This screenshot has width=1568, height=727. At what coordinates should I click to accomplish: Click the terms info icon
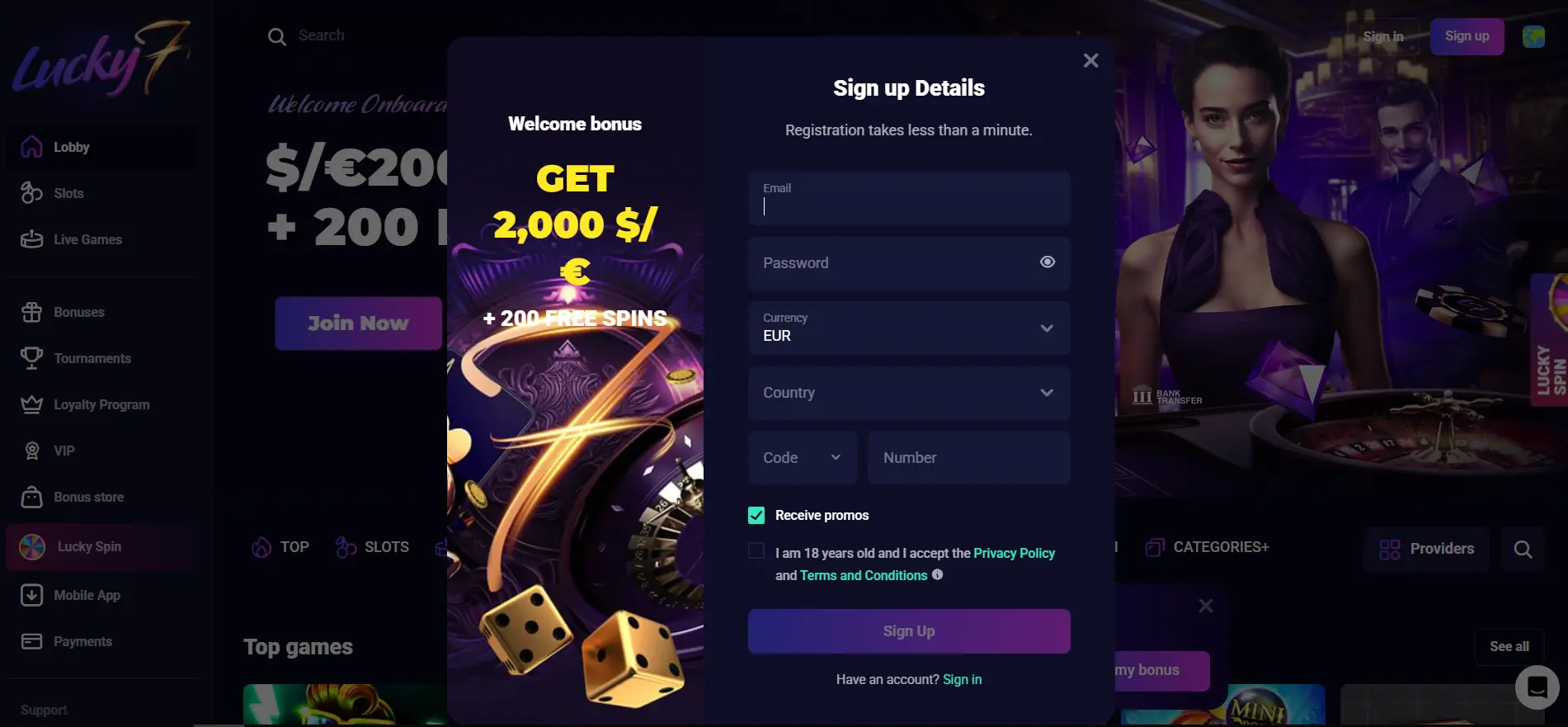point(937,574)
